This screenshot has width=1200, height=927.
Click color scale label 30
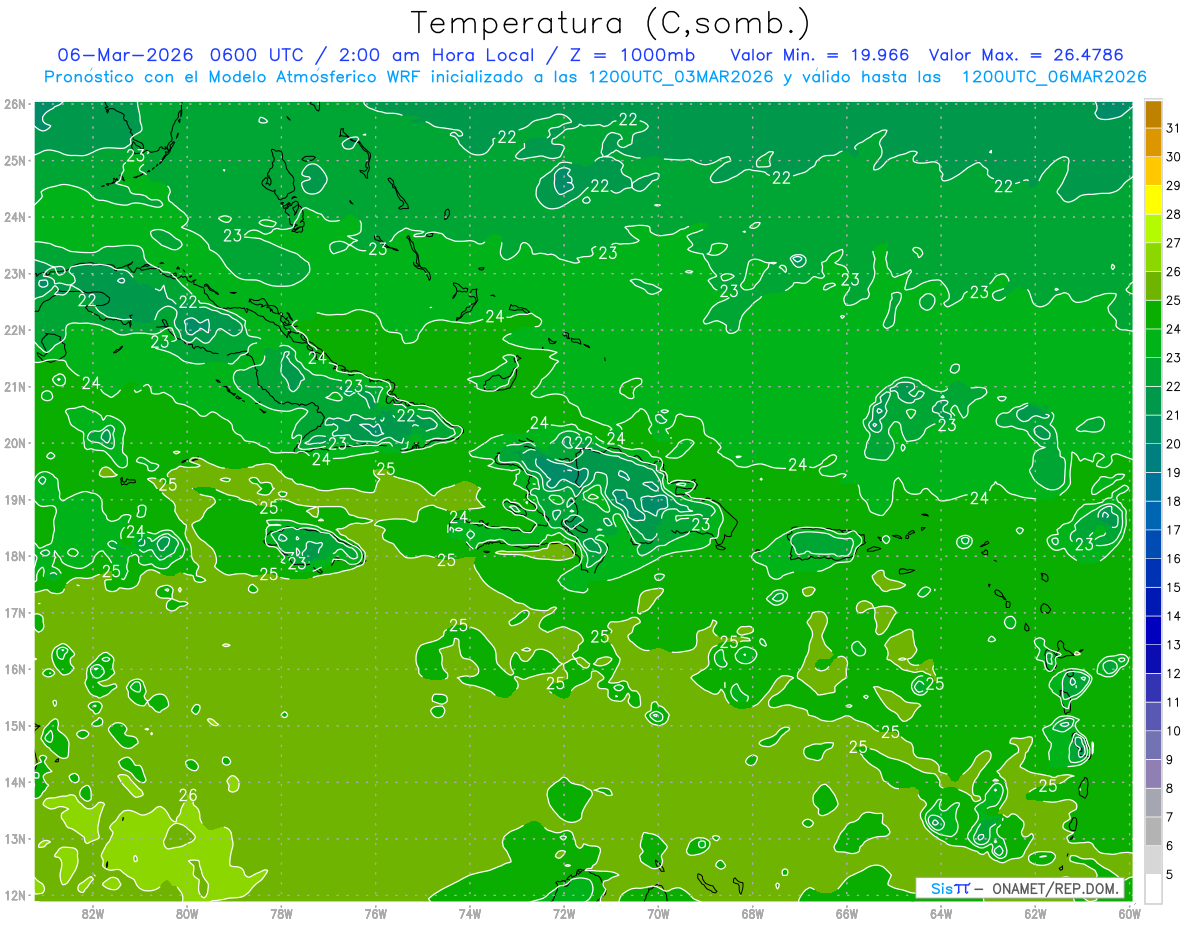[1173, 157]
